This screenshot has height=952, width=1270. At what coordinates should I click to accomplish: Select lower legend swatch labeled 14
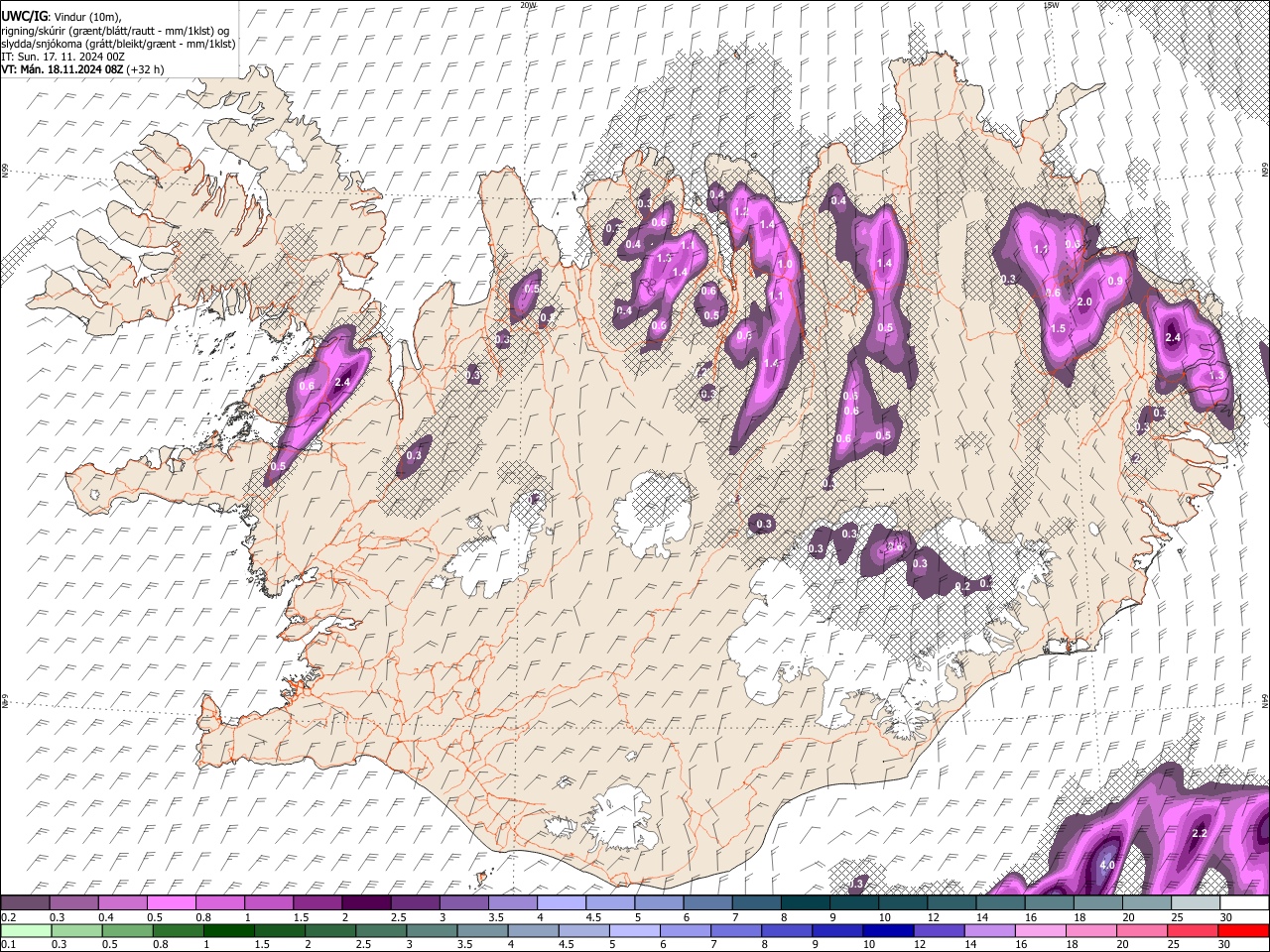990,930
